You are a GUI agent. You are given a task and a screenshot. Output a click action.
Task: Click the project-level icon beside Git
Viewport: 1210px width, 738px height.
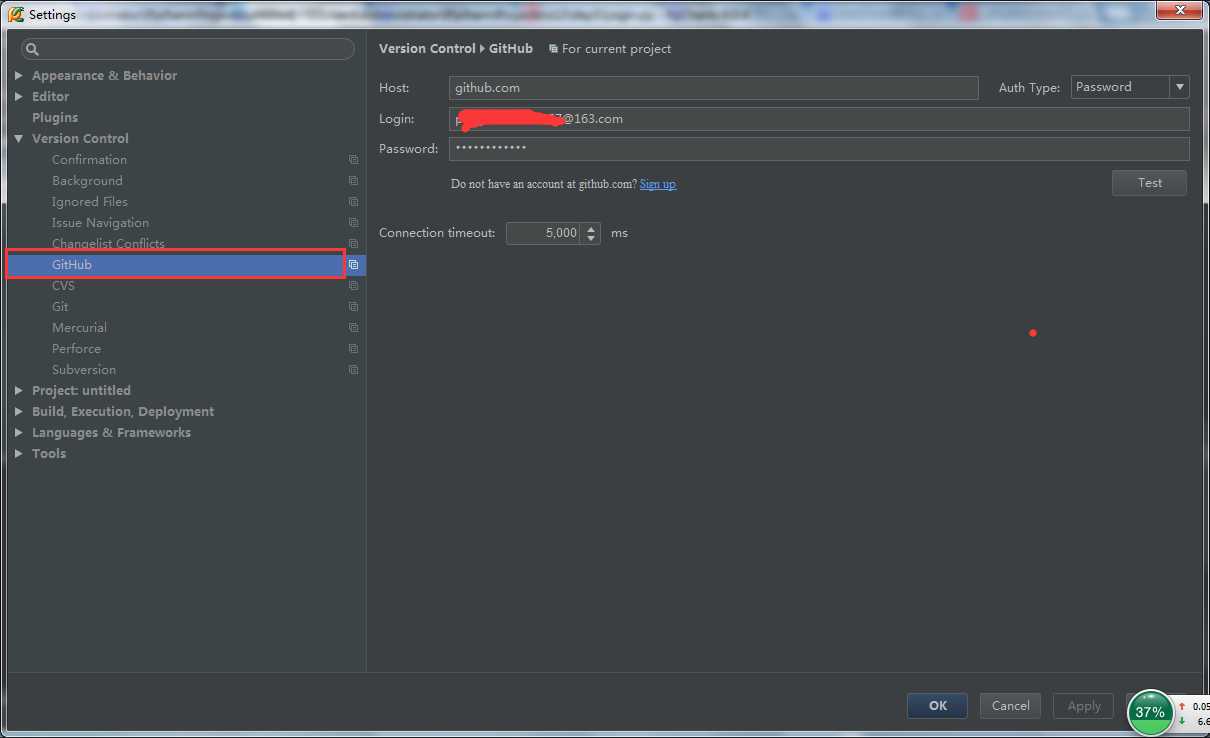coord(353,307)
